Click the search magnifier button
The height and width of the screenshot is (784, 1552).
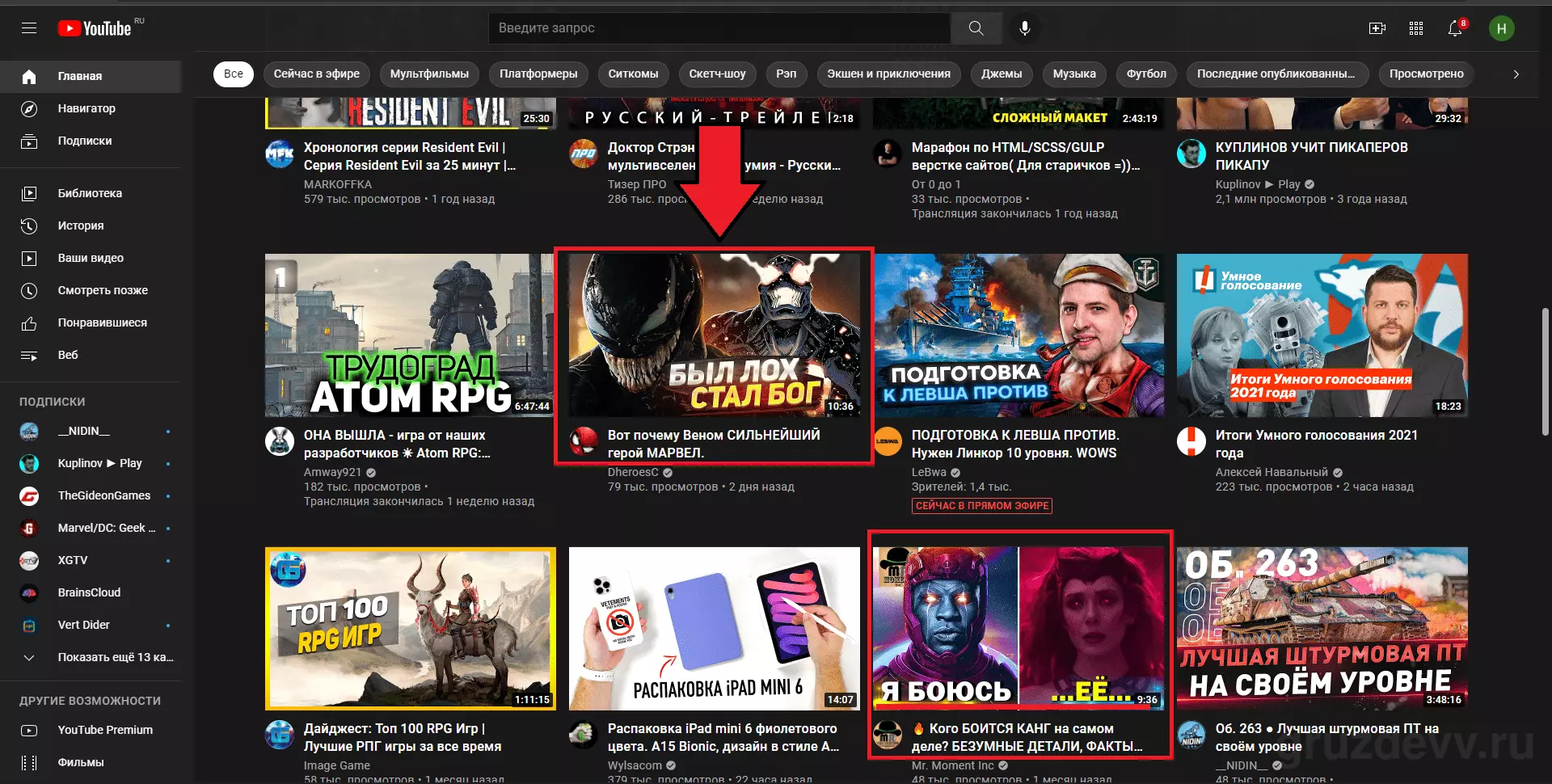point(976,28)
